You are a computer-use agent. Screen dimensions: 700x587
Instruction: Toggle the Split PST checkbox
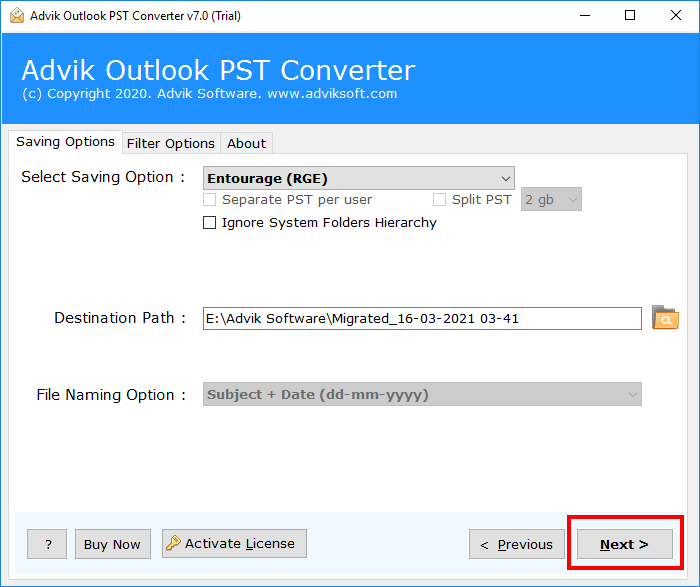coord(439,200)
